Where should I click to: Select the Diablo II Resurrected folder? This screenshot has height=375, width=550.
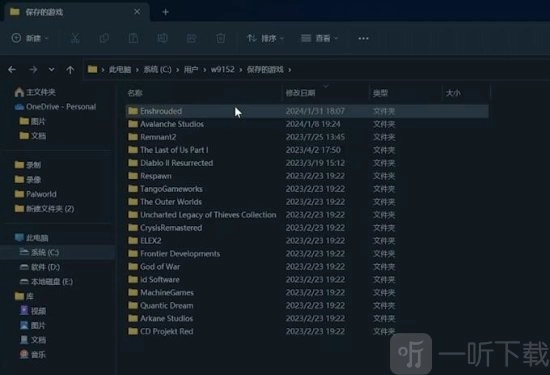click(x=170, y=163)
